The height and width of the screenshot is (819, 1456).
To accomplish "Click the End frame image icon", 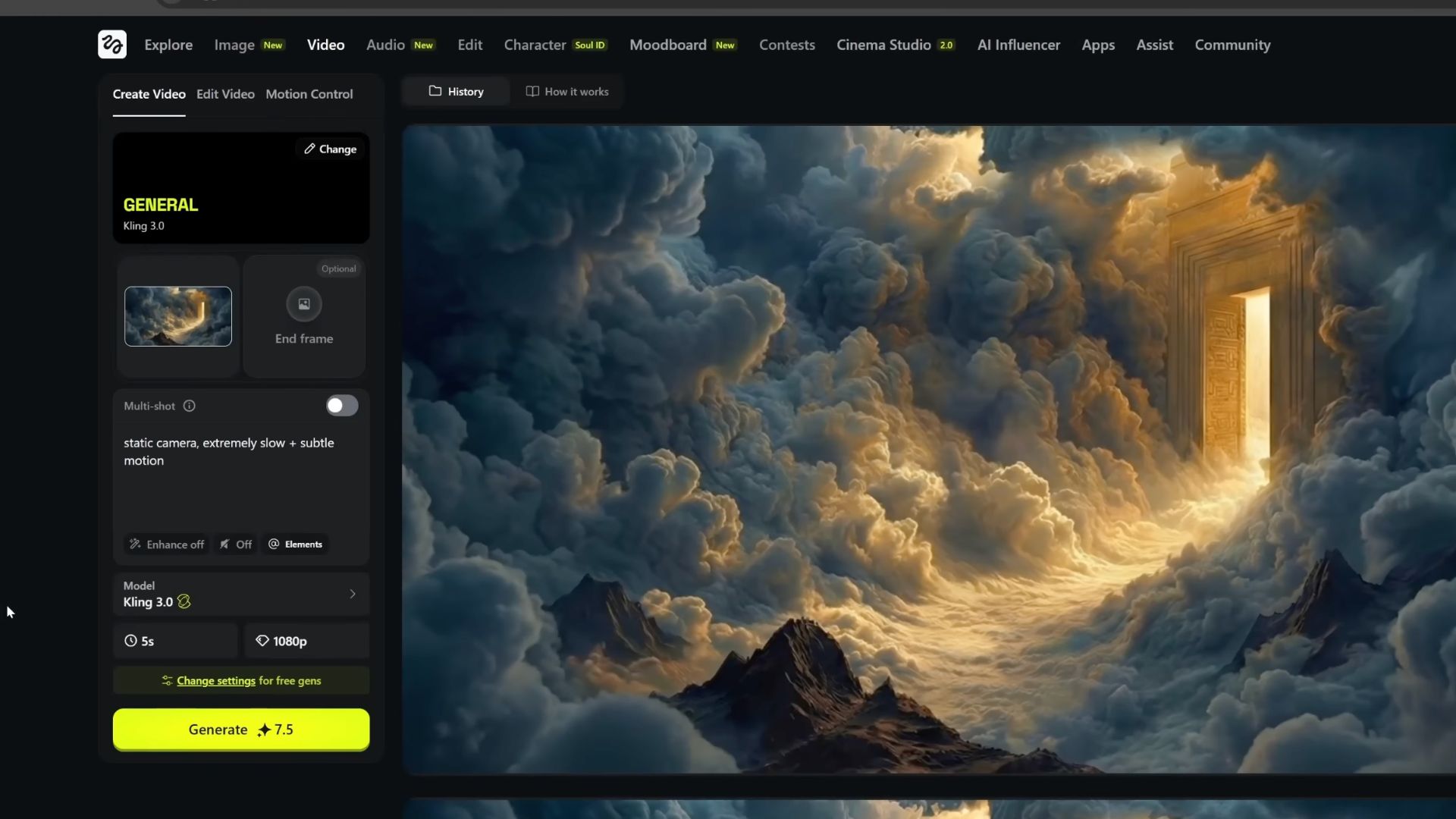I will 304,304.
